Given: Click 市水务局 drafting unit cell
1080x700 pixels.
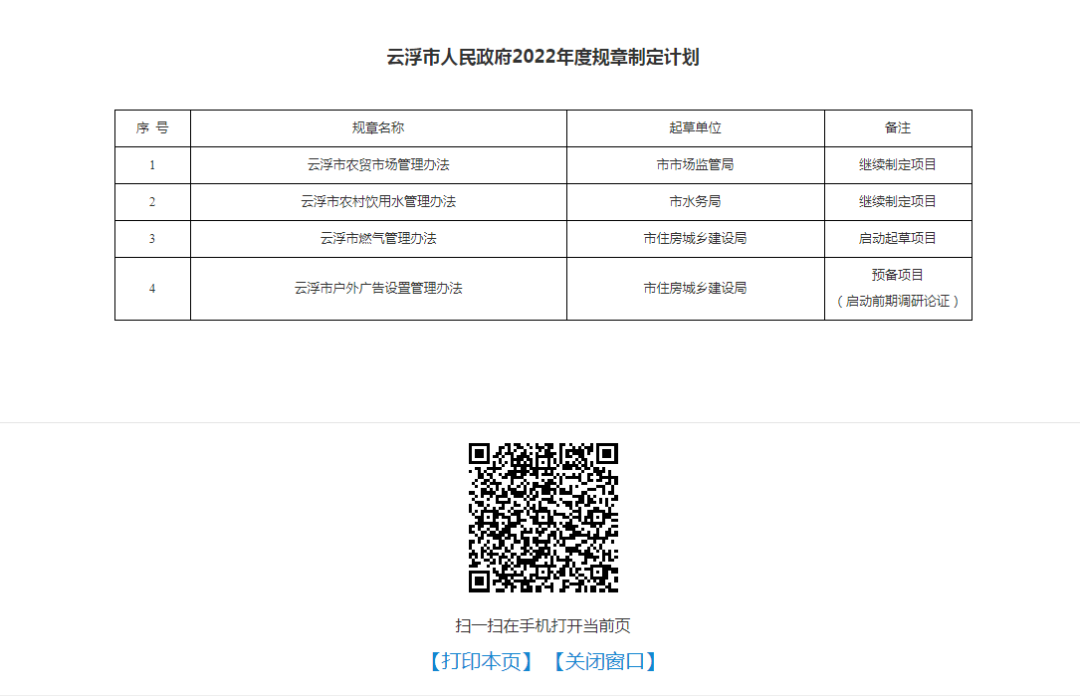Looking at the screenshot, I should (x=695, y=202).
